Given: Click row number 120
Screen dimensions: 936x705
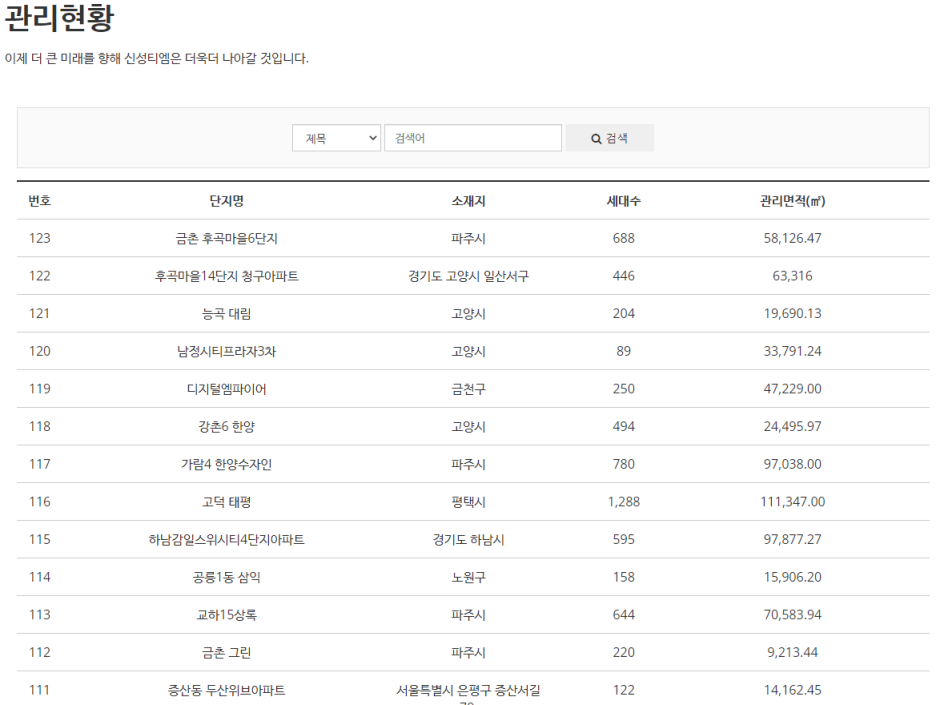Looking at the screenshot, I should (39, 351).
